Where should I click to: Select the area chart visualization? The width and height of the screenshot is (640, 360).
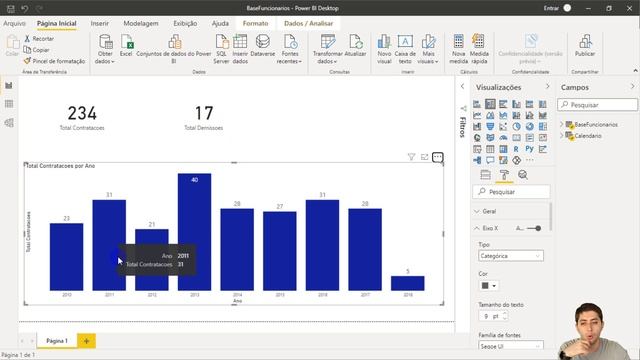click(490, 116)
